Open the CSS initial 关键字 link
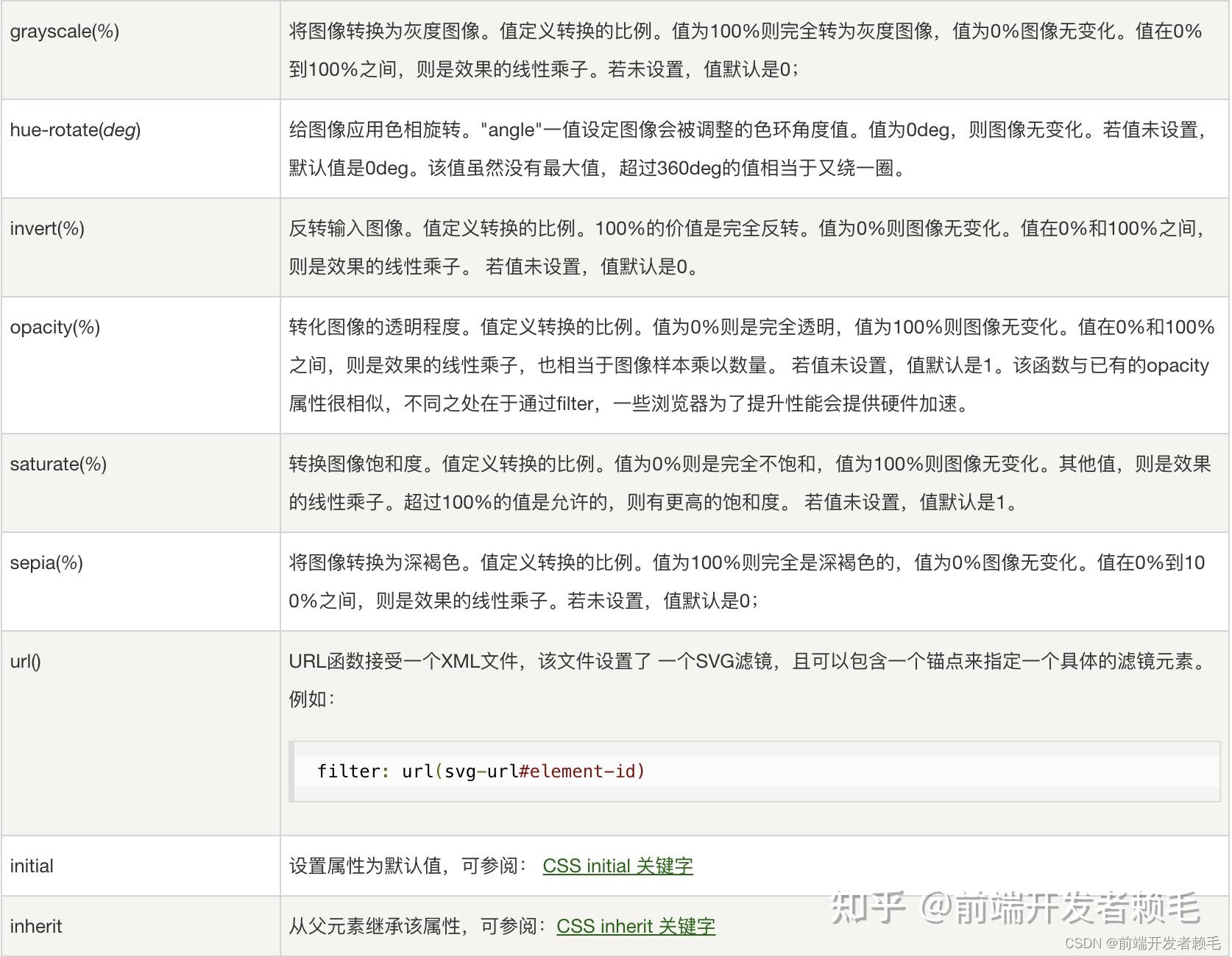This screenshot has width=1232, height=957. [x=617, y=865]
